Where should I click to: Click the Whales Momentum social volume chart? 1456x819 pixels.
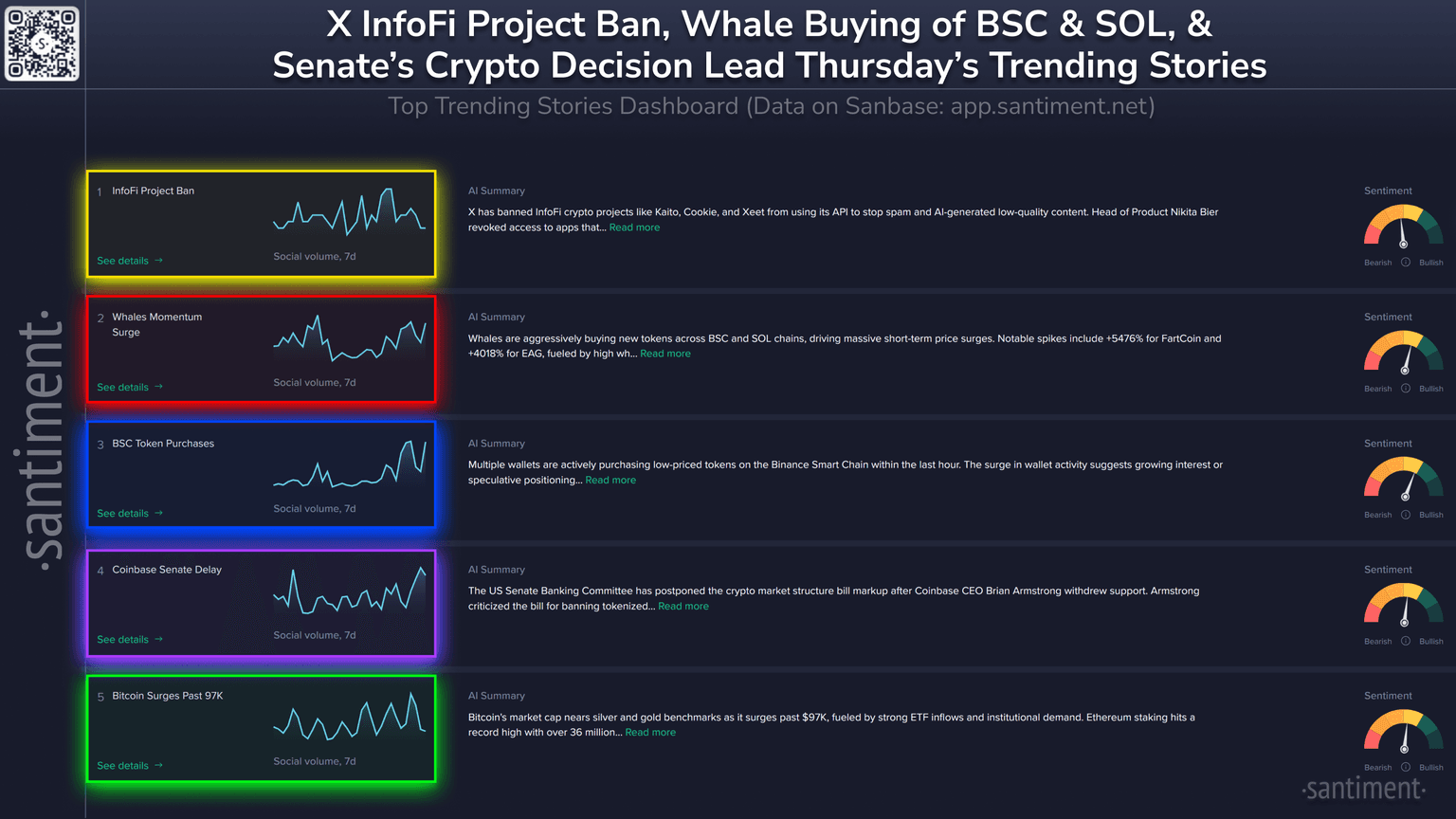click(349, 339)
